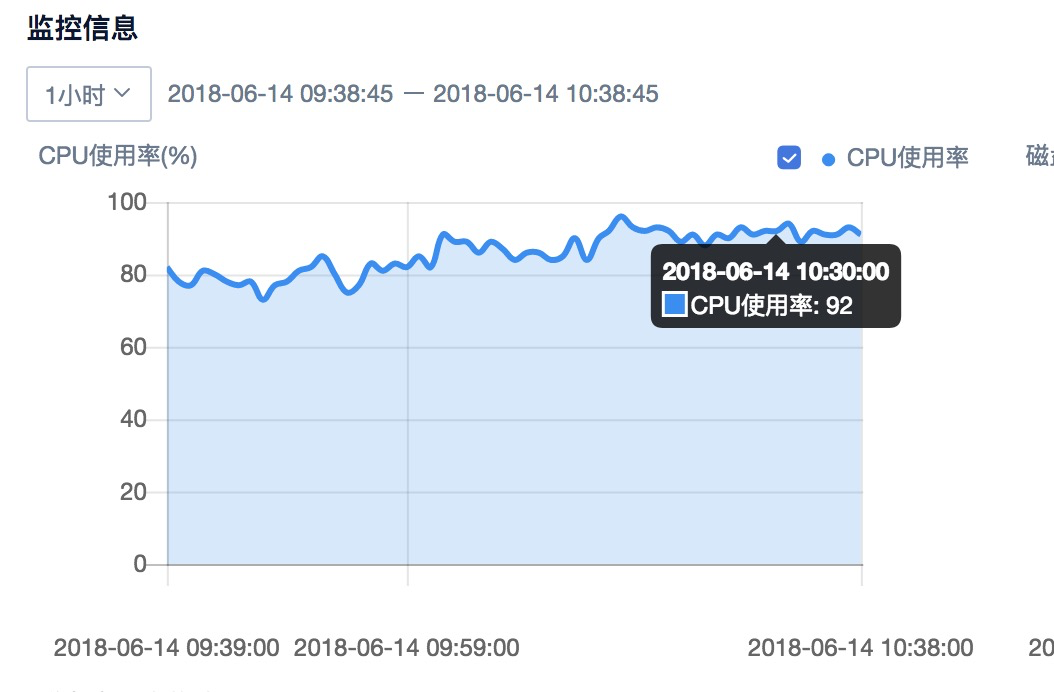Click the CPU使用率 legend label
The height and width of the screenshot is (692, 1054).
click(x=907, y=157)
